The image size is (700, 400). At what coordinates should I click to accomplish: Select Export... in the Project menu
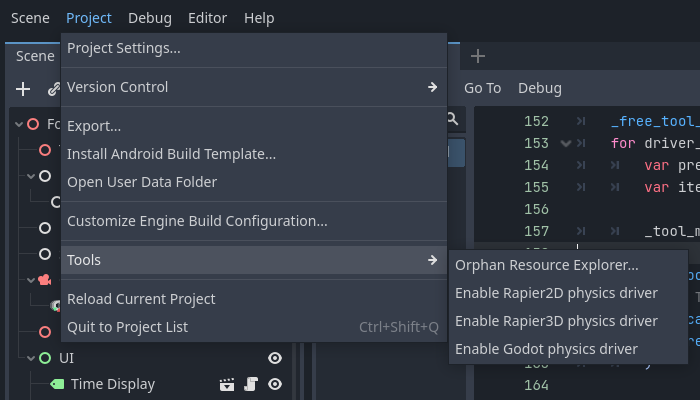click(254, 126)
